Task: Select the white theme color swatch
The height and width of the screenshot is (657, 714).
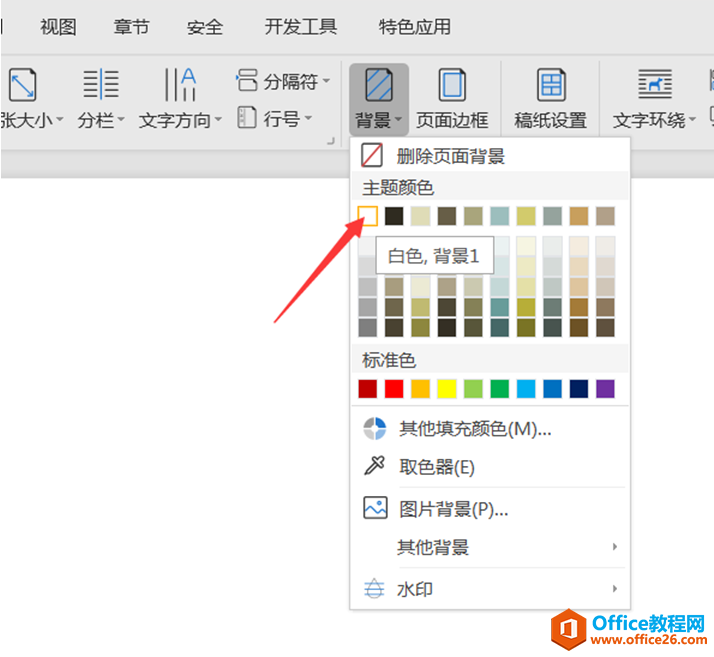Action: coord(367,216)
